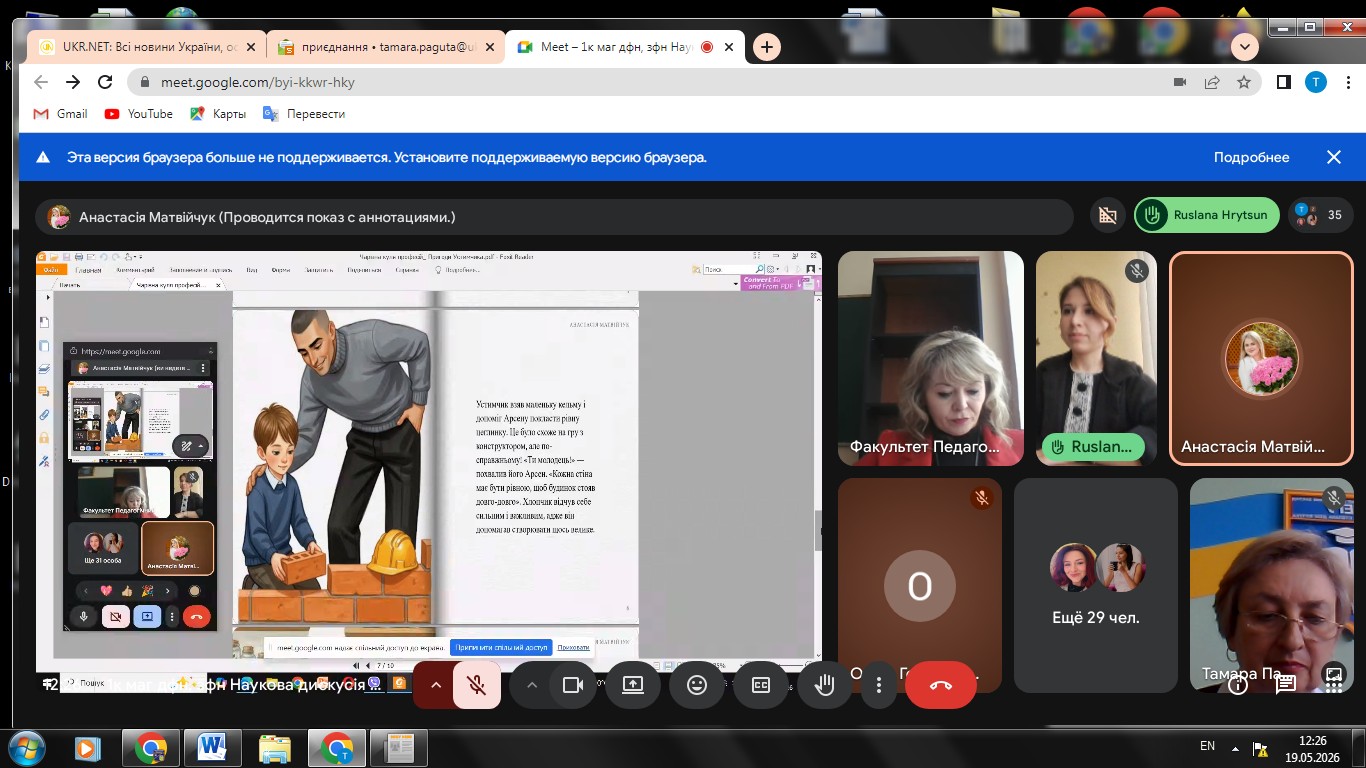Select Анастасія Матвійчук participant tile
The height and width of the screenshot is (768, 1366).
(x=1261, y=358)
